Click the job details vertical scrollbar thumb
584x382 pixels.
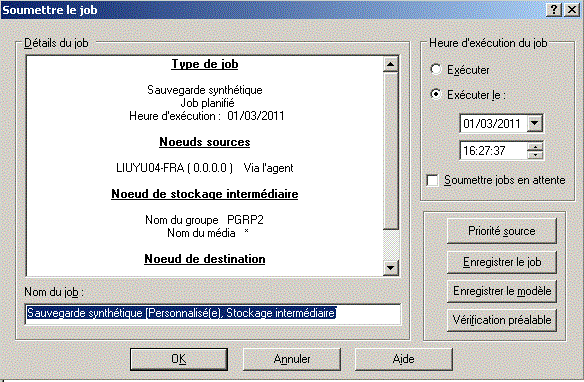click(x=391, y=150)
